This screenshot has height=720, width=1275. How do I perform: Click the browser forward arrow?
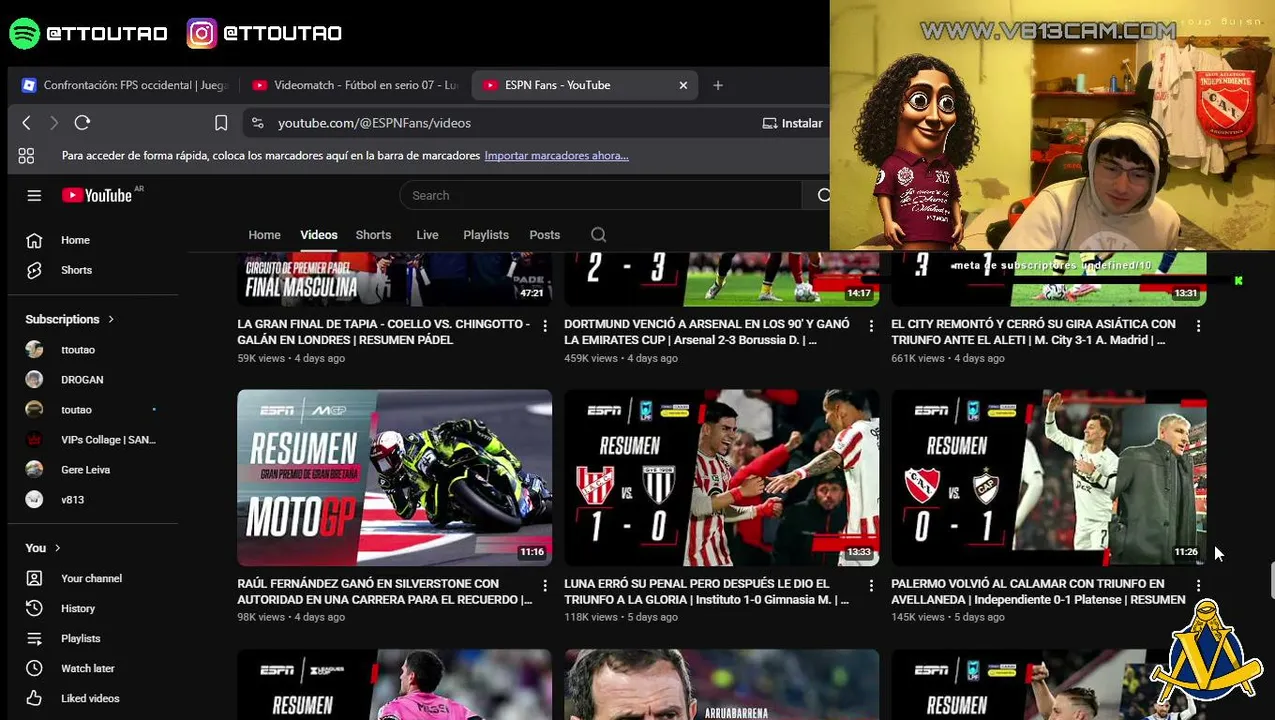[54, 123]
